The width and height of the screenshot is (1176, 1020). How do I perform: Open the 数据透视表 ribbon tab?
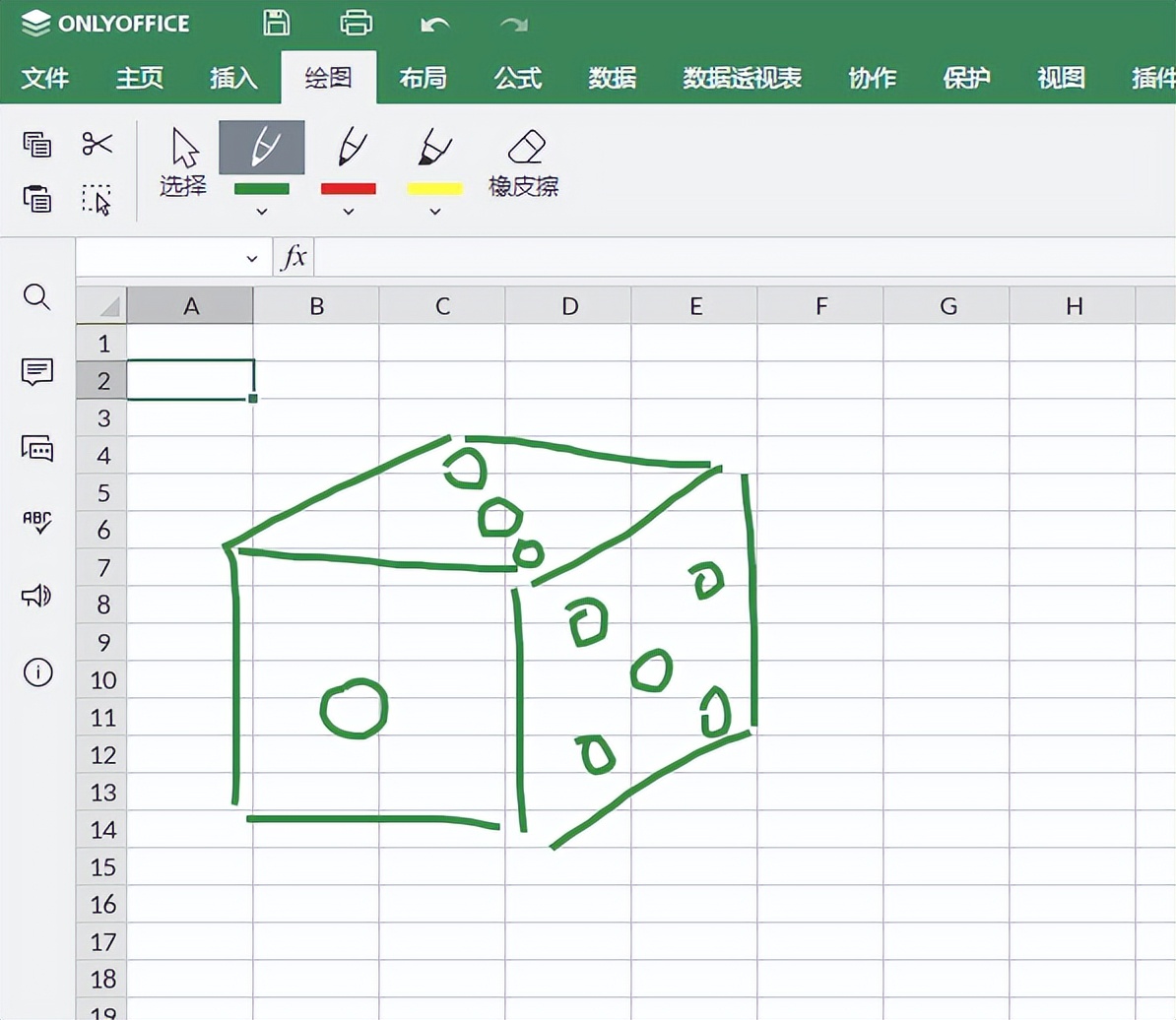point(743,77)
